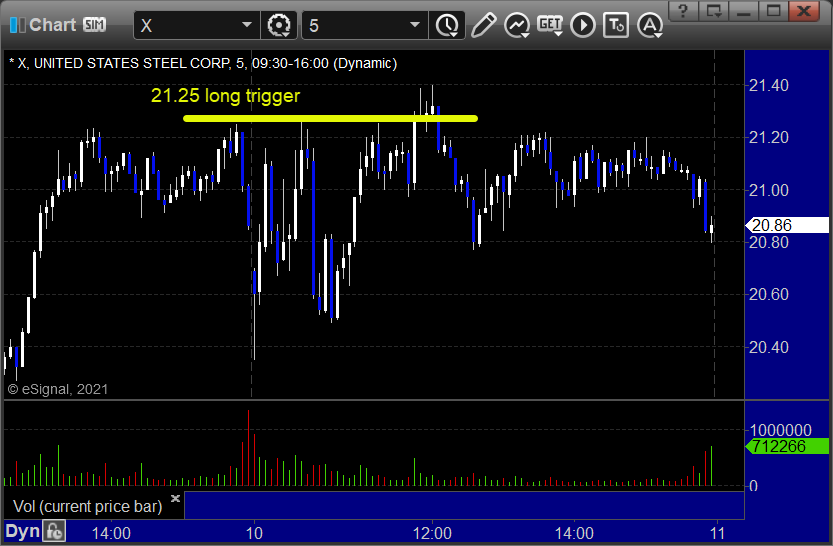
Task: Open the studies chart-line icon
Action: (x=517, y=25)
